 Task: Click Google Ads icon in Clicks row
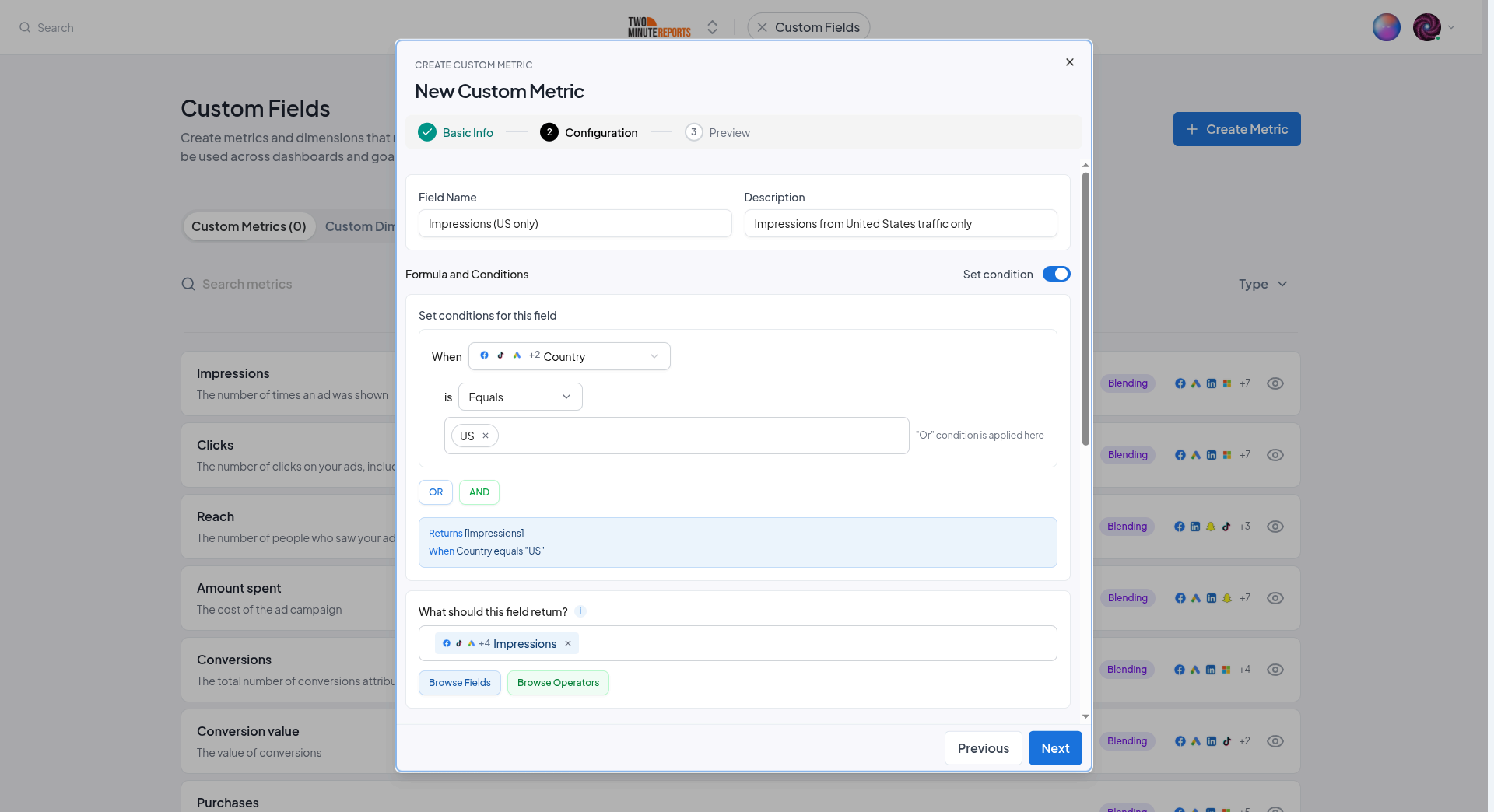(x=1196, y=455)
